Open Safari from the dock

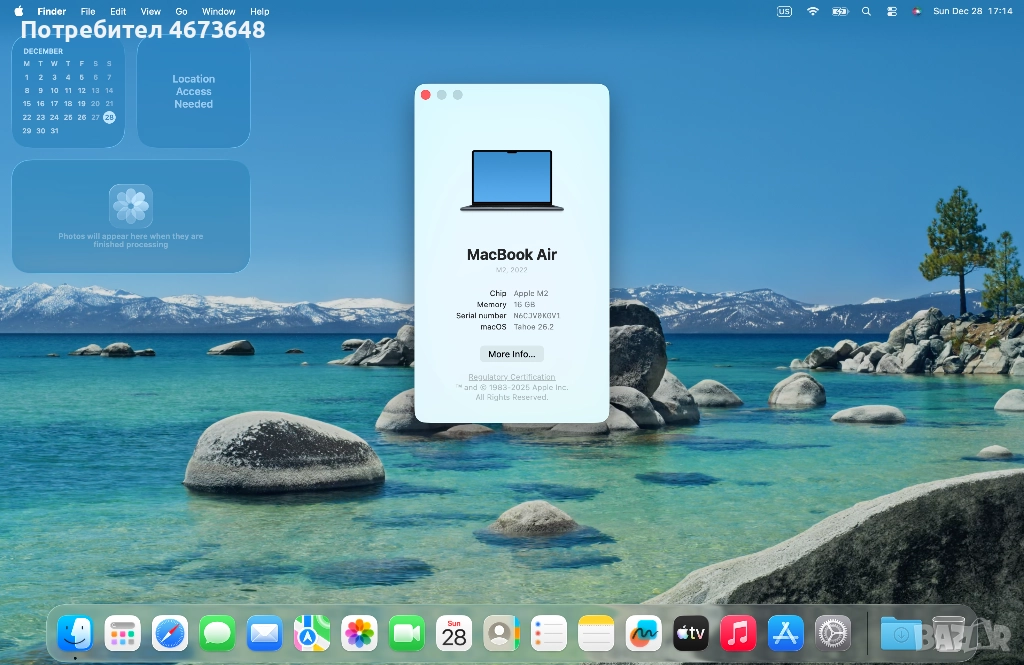tap(170, 633)
